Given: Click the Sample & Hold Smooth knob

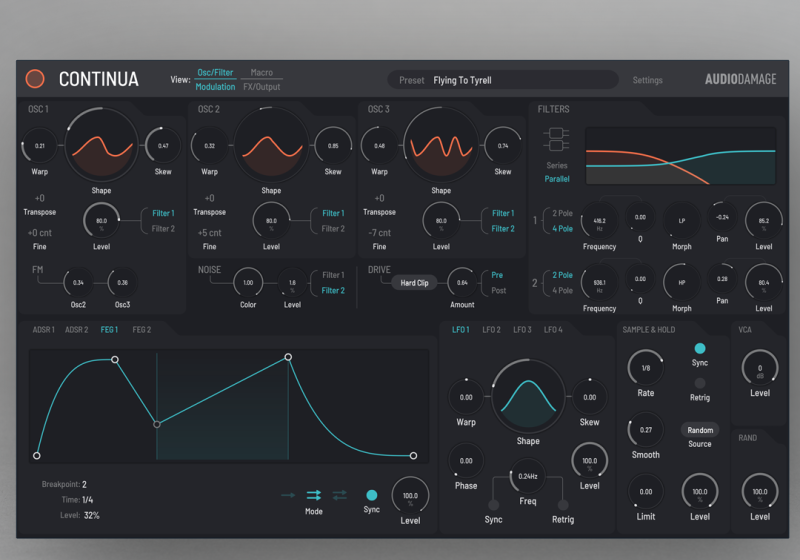Looking at the screenshot, I should (645, 430).
